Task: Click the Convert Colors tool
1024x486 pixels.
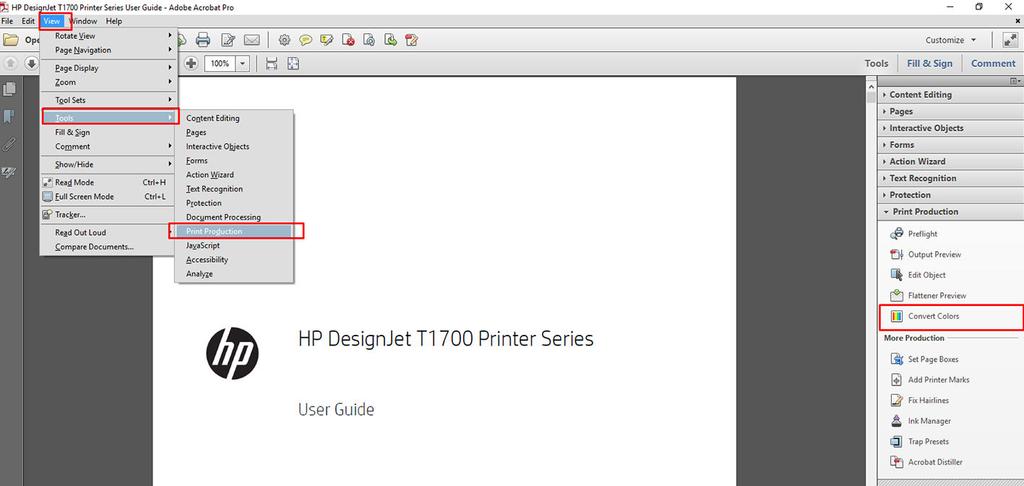Action: 933,316
